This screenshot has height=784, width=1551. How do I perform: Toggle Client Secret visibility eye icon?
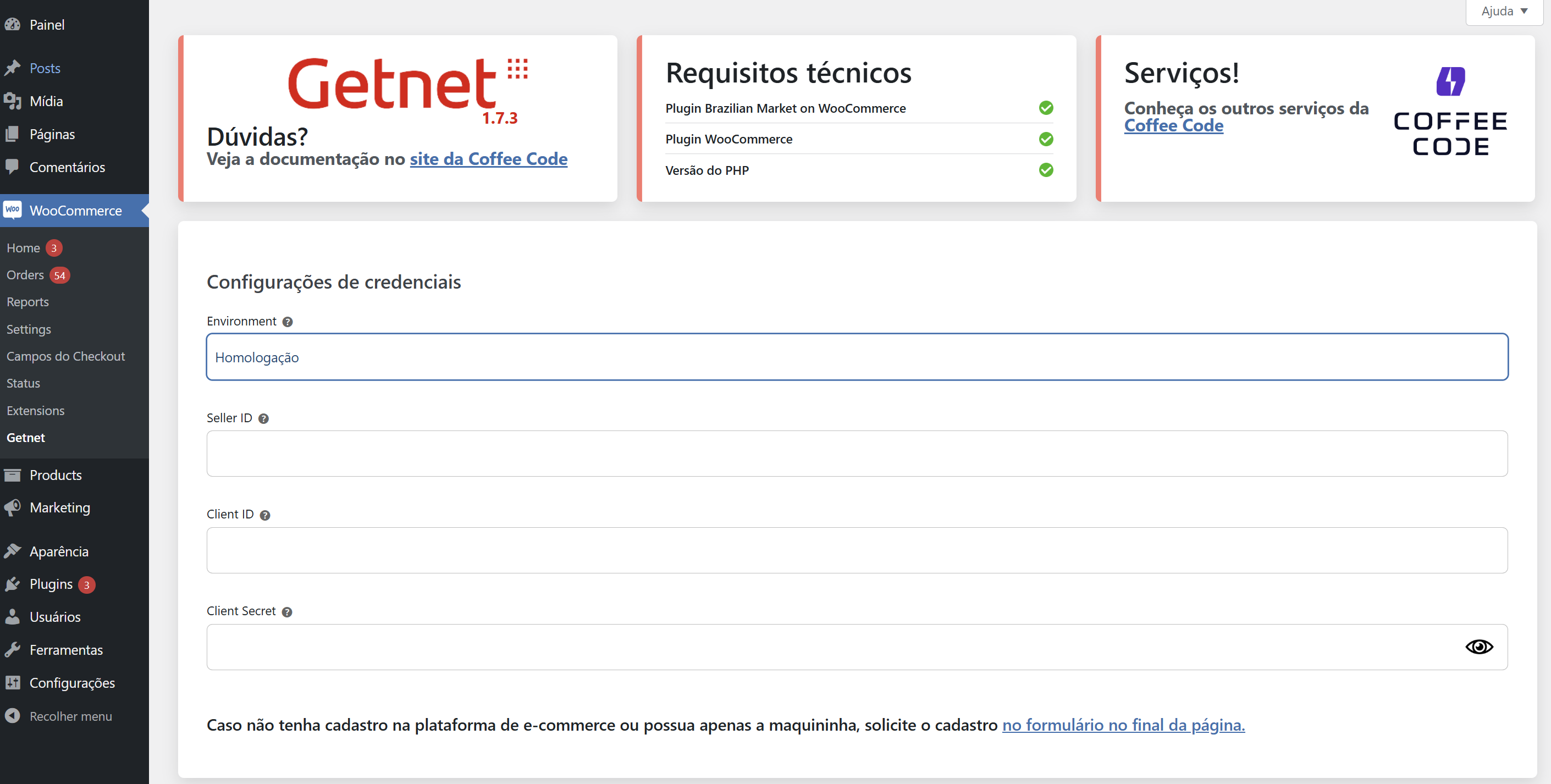click(x=1480, y=647)
